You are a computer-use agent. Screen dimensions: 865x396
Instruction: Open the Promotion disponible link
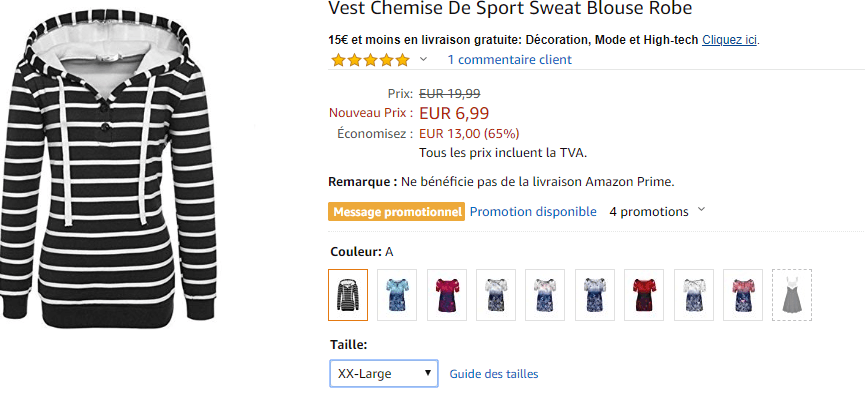pyautogui.click(x=533, y=211)
